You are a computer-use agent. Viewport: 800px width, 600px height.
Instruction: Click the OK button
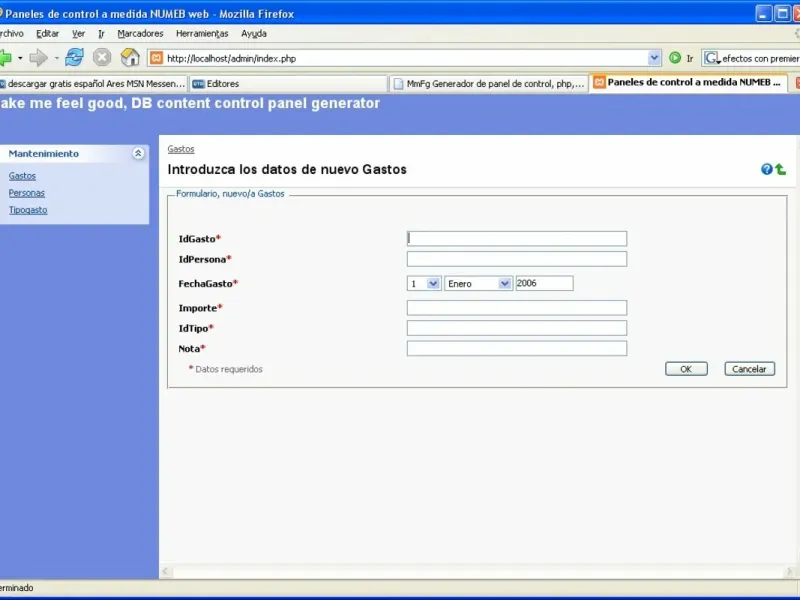click(x=686, y=369)
